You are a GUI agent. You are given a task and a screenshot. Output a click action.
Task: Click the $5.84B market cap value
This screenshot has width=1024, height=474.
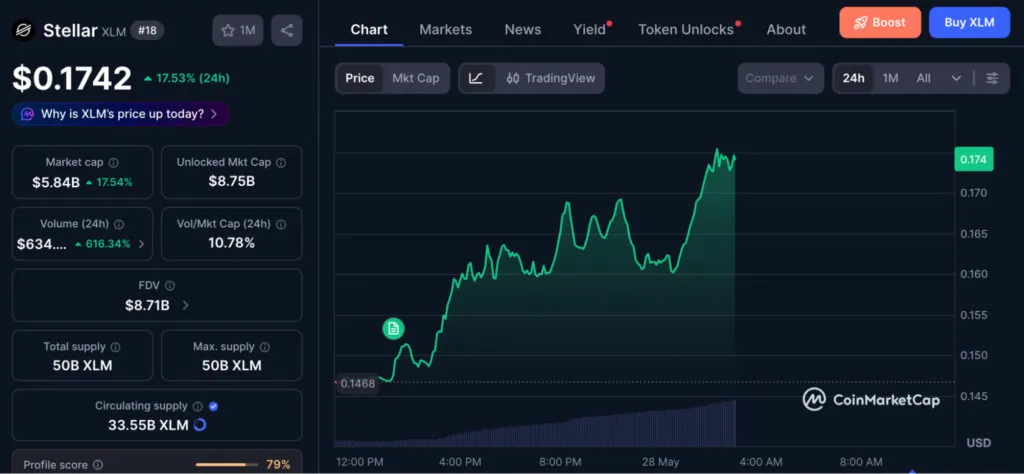tap(56, 182)
